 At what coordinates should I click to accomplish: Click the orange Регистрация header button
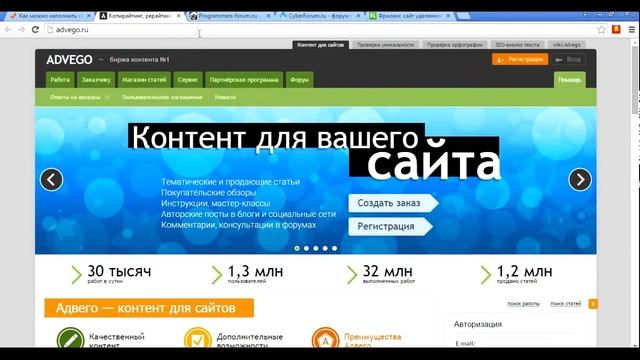(520, 60)
